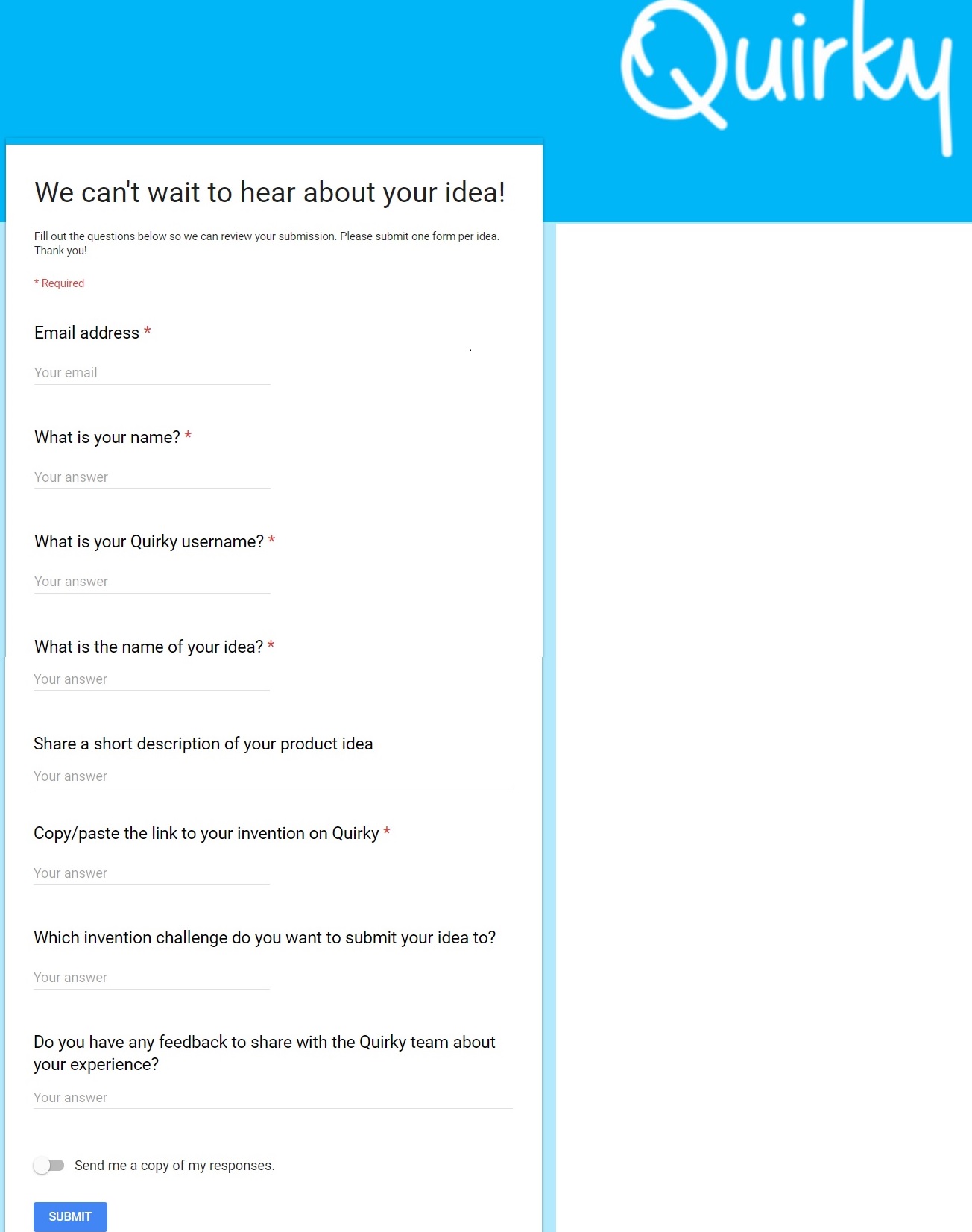Viewport: 972px width, 1232px height.
Task: Toggle 'Send me a copy of my responses'
Action: coord(49,1165)
